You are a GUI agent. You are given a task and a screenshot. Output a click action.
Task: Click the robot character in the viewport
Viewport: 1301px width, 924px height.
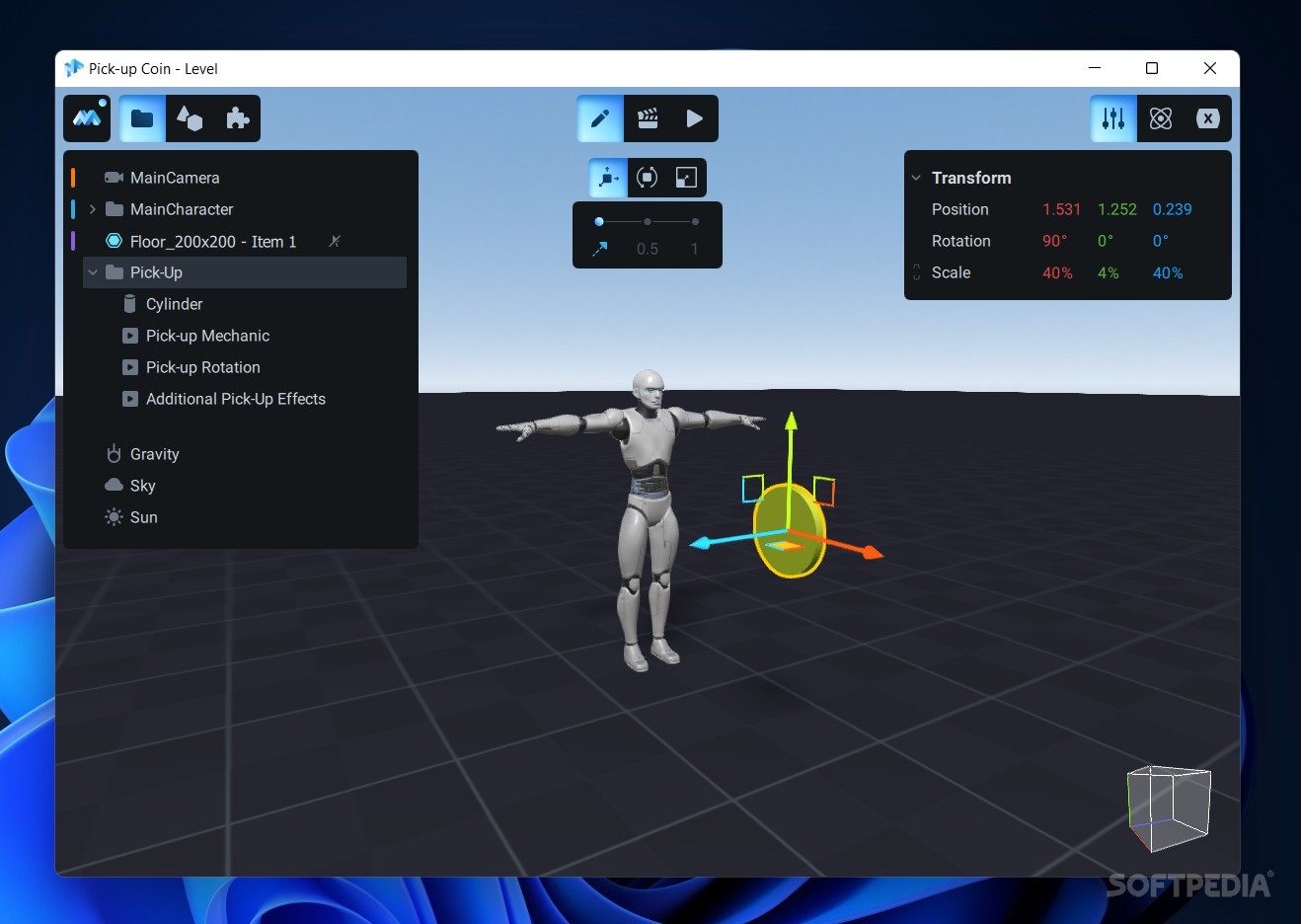[x=647, y=518]
